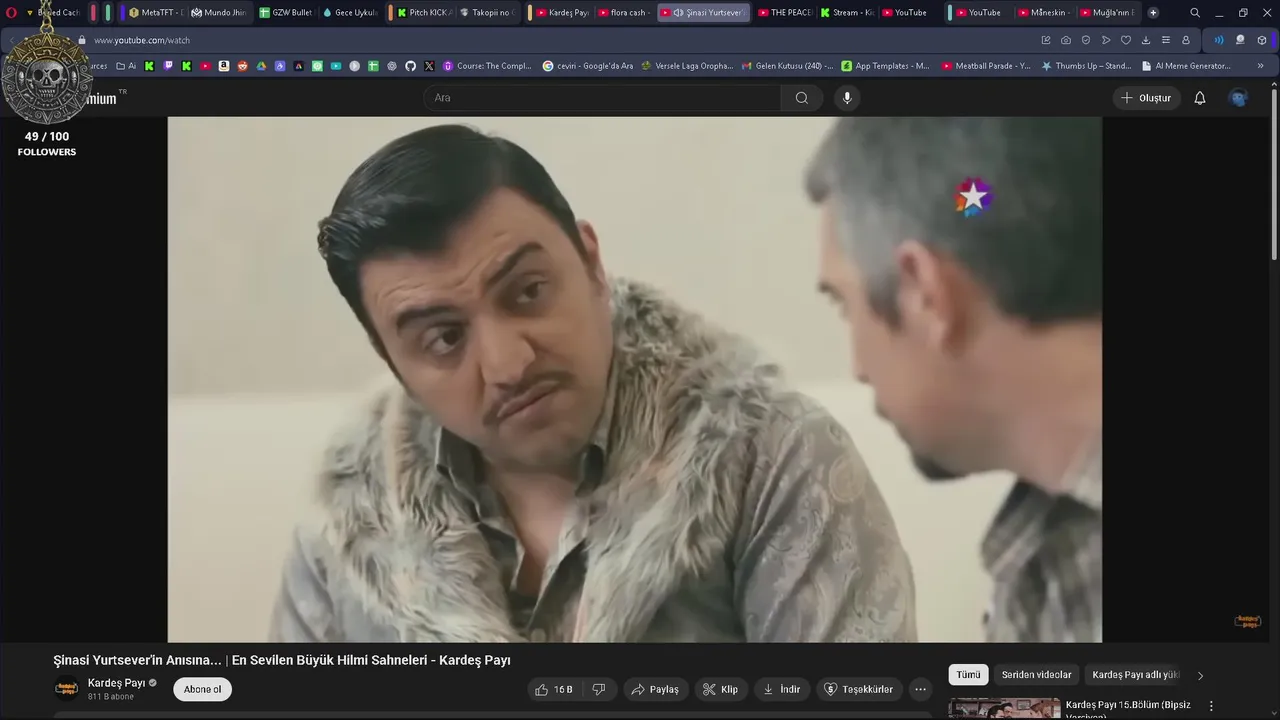Screen dimensions: 1280x720
Task: Open a new browser tab
Action: pos(1153,13)
